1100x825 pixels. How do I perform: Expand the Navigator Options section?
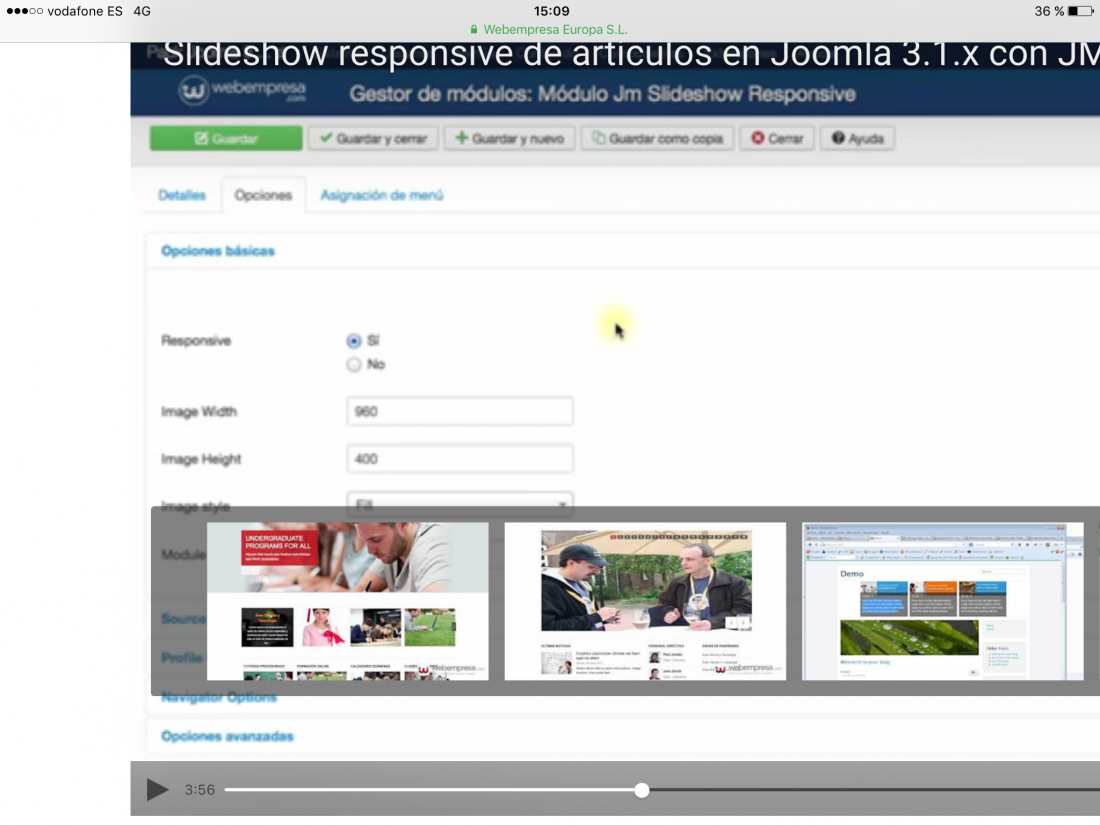pyautogui.click(x=219, y=697)
